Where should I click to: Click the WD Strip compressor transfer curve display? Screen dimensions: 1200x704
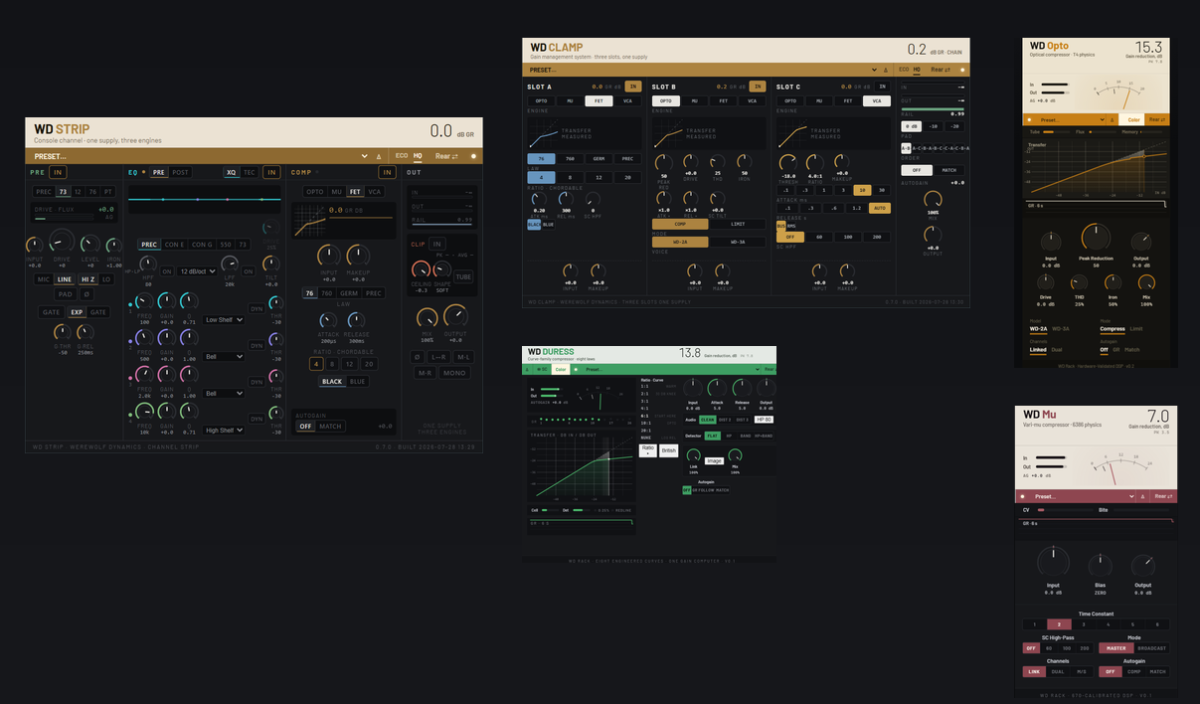[310, 221]
